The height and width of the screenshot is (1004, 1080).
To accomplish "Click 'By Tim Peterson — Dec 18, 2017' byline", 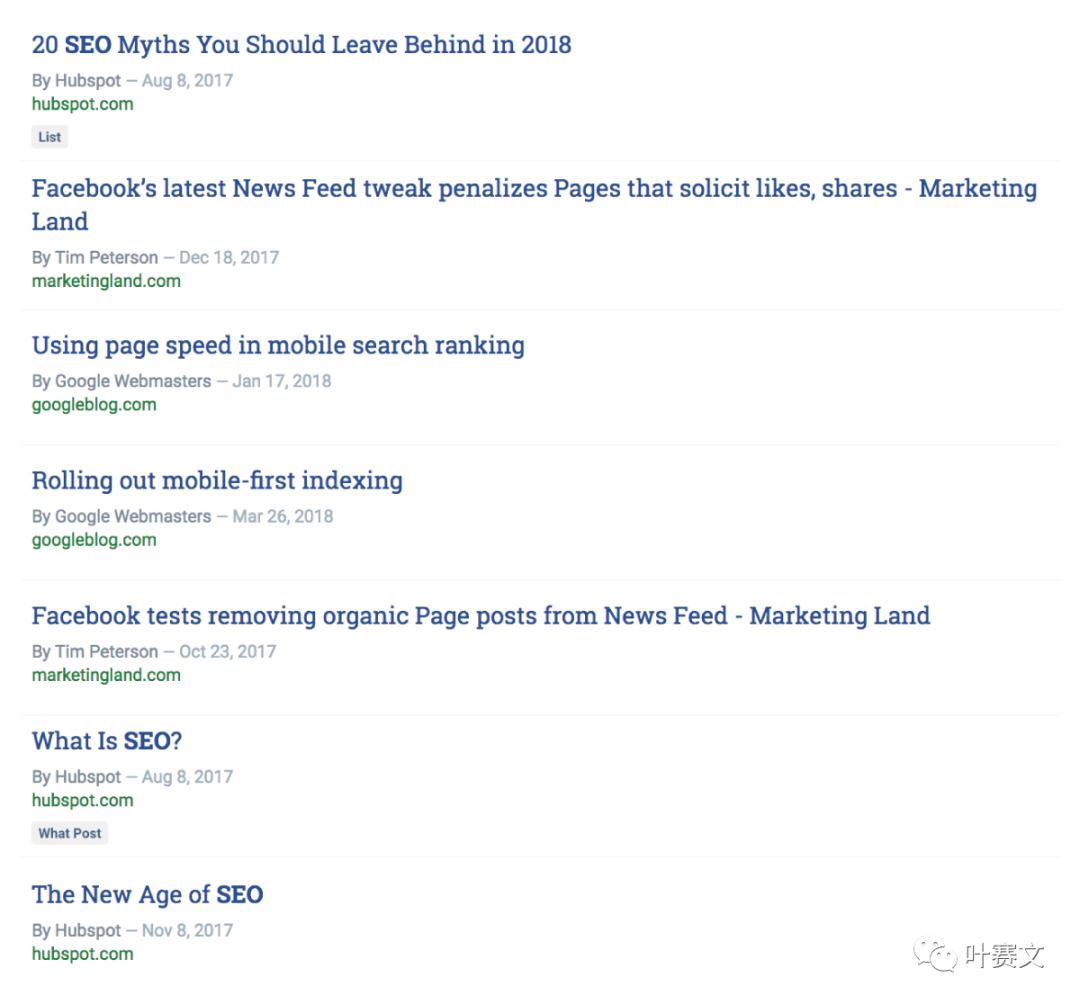I will pos(156,258).
